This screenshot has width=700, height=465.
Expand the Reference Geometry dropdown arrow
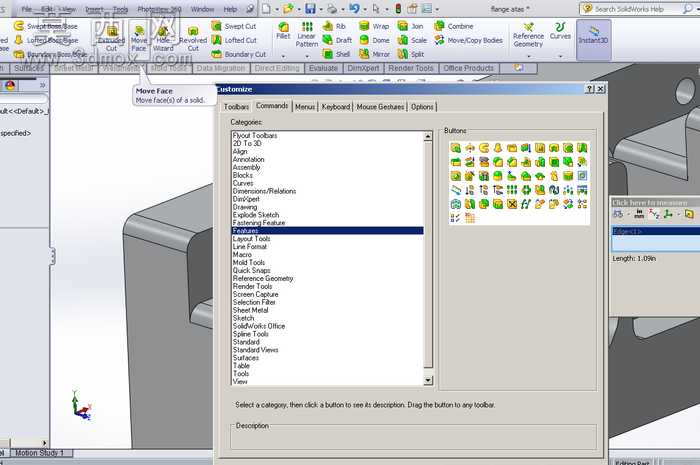pos(529,56)
